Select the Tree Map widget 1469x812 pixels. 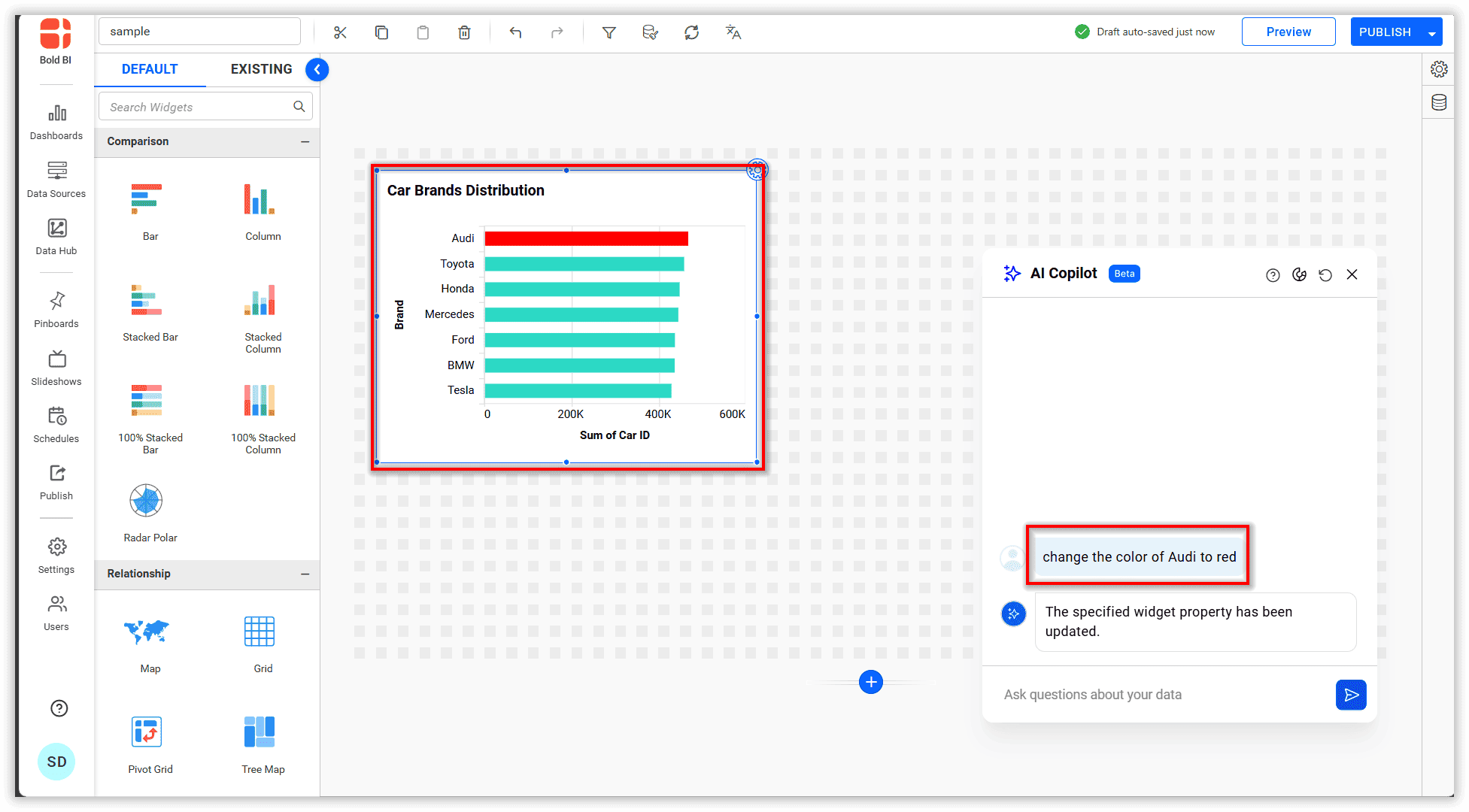[x=261, y=741]
